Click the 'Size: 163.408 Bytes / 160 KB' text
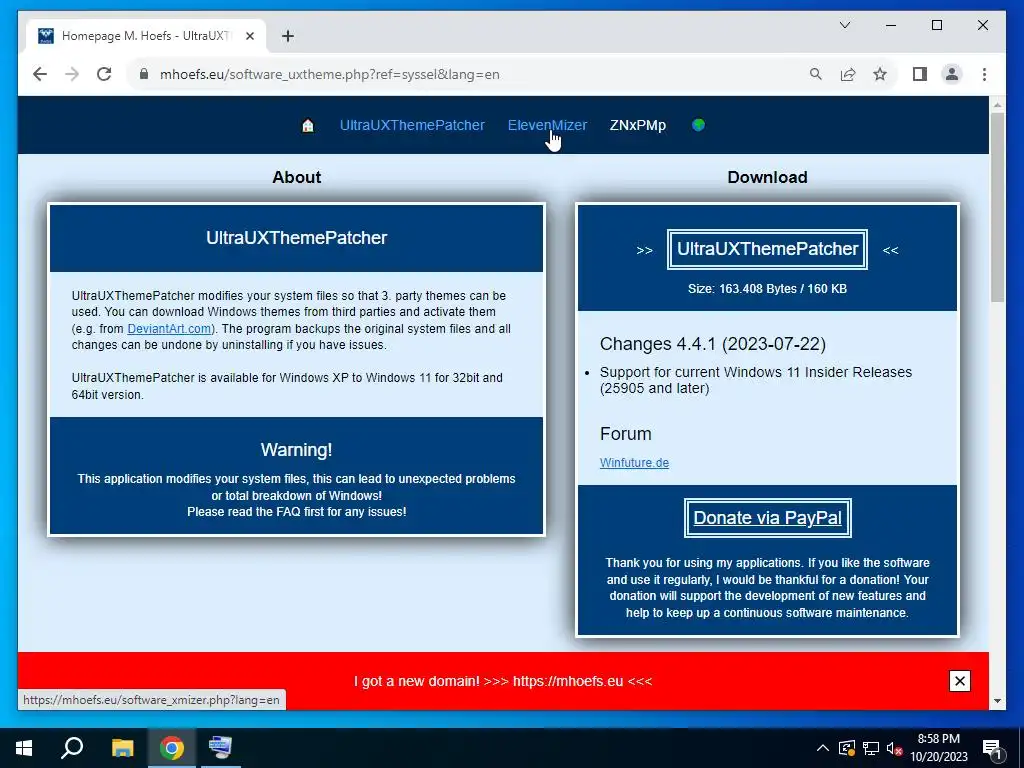Screen dimensions: 1024x768 pos(767,289)
